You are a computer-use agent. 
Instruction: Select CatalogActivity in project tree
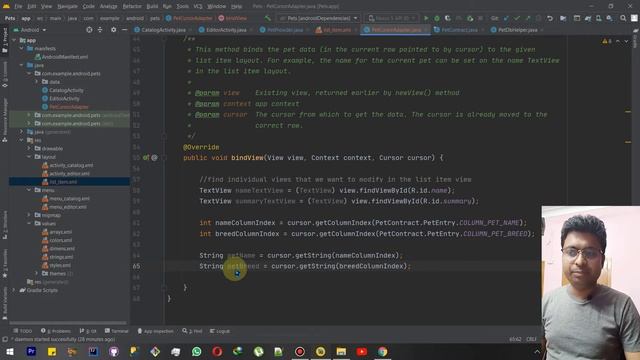coord(66,90)
